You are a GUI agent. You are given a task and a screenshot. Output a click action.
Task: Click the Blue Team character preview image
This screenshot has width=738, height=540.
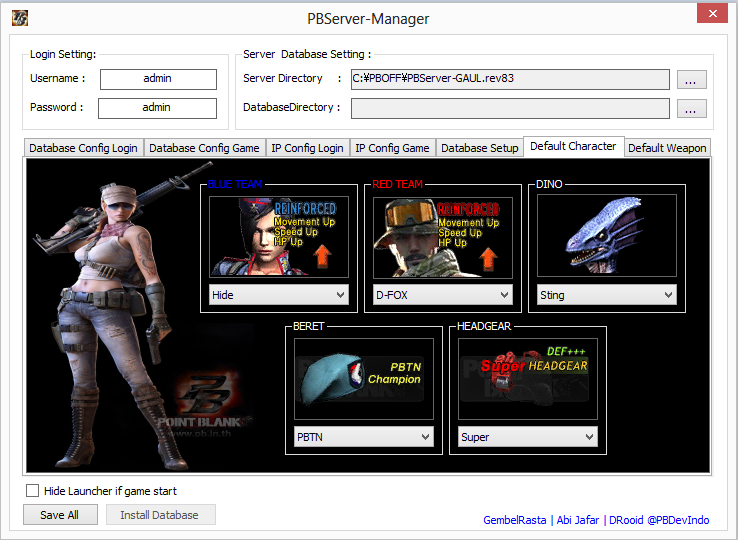[x=279, y=237]
